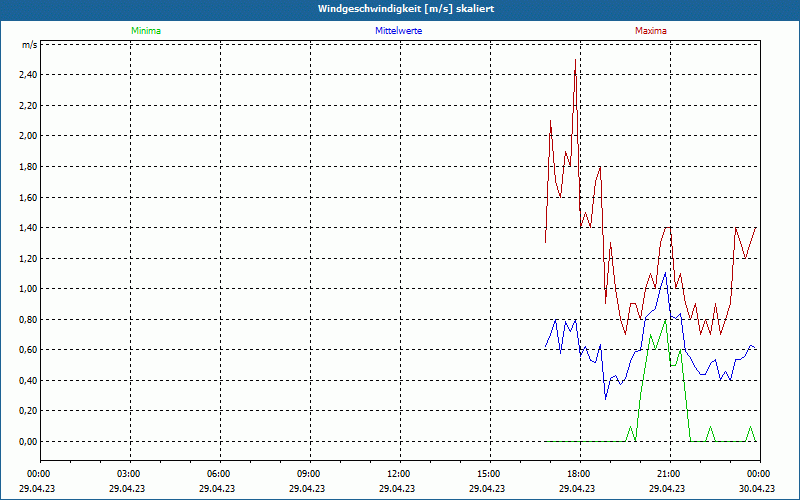Click the green Minima legend label
800x500 pixels.
tap(146, 31)
